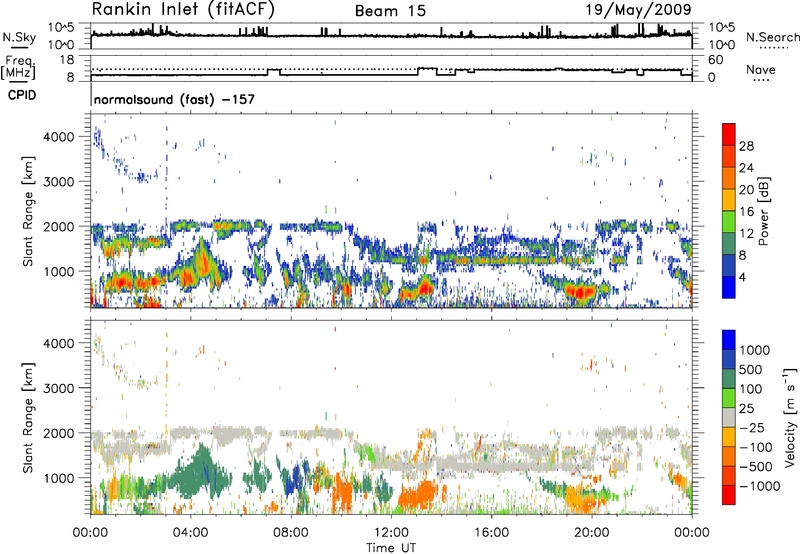Click the solid line sample under N.Sky

coord(19,47)
